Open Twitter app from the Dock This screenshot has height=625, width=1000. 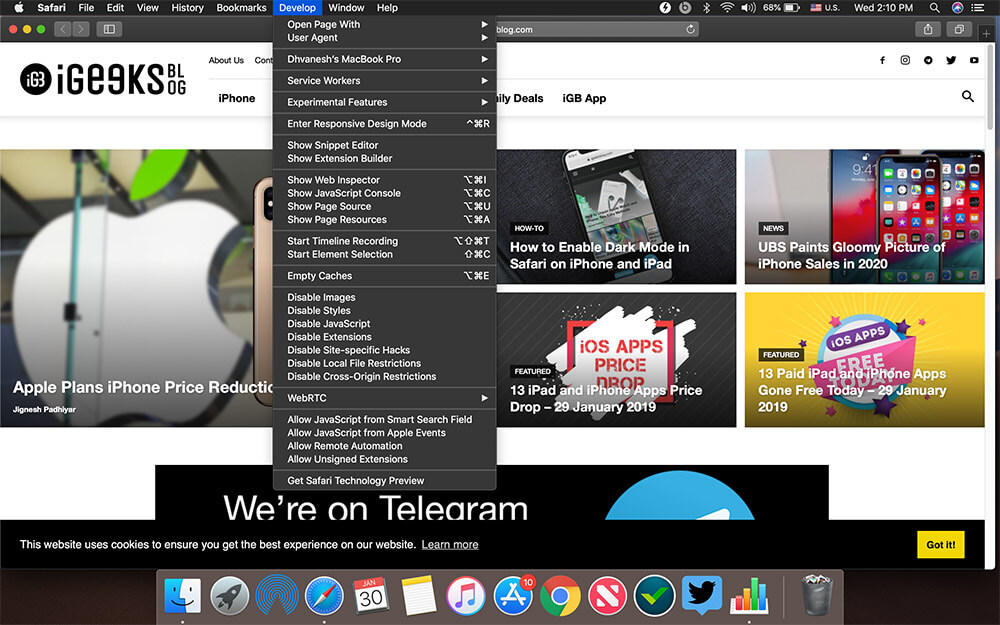[x=702, y=594]
